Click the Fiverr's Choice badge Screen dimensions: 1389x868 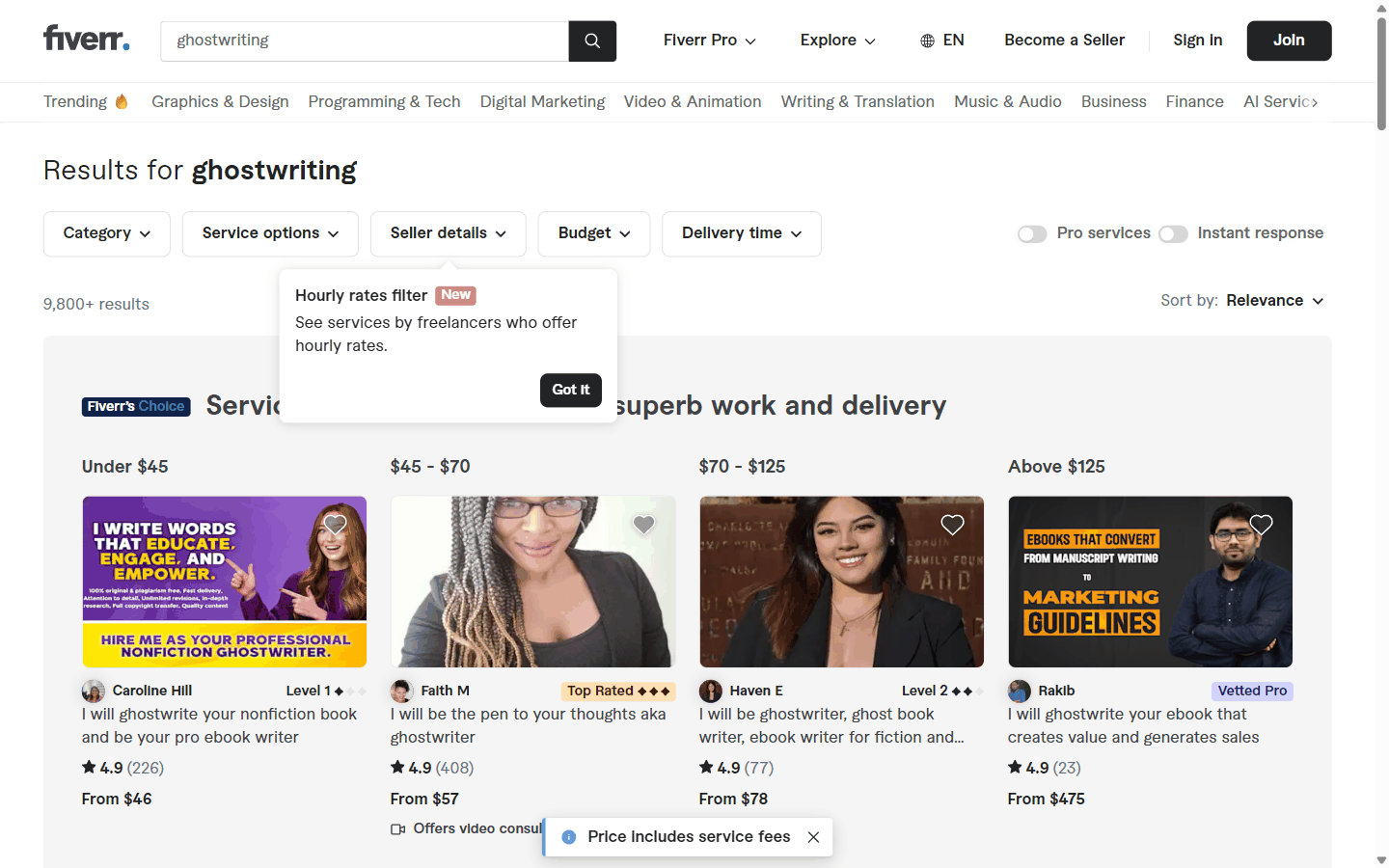click(136, 406)
